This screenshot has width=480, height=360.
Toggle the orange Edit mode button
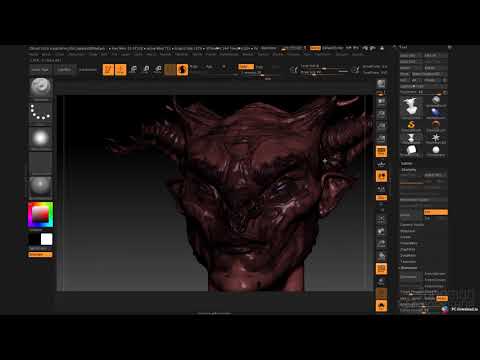pyautogui.click(x=108, y=69)
